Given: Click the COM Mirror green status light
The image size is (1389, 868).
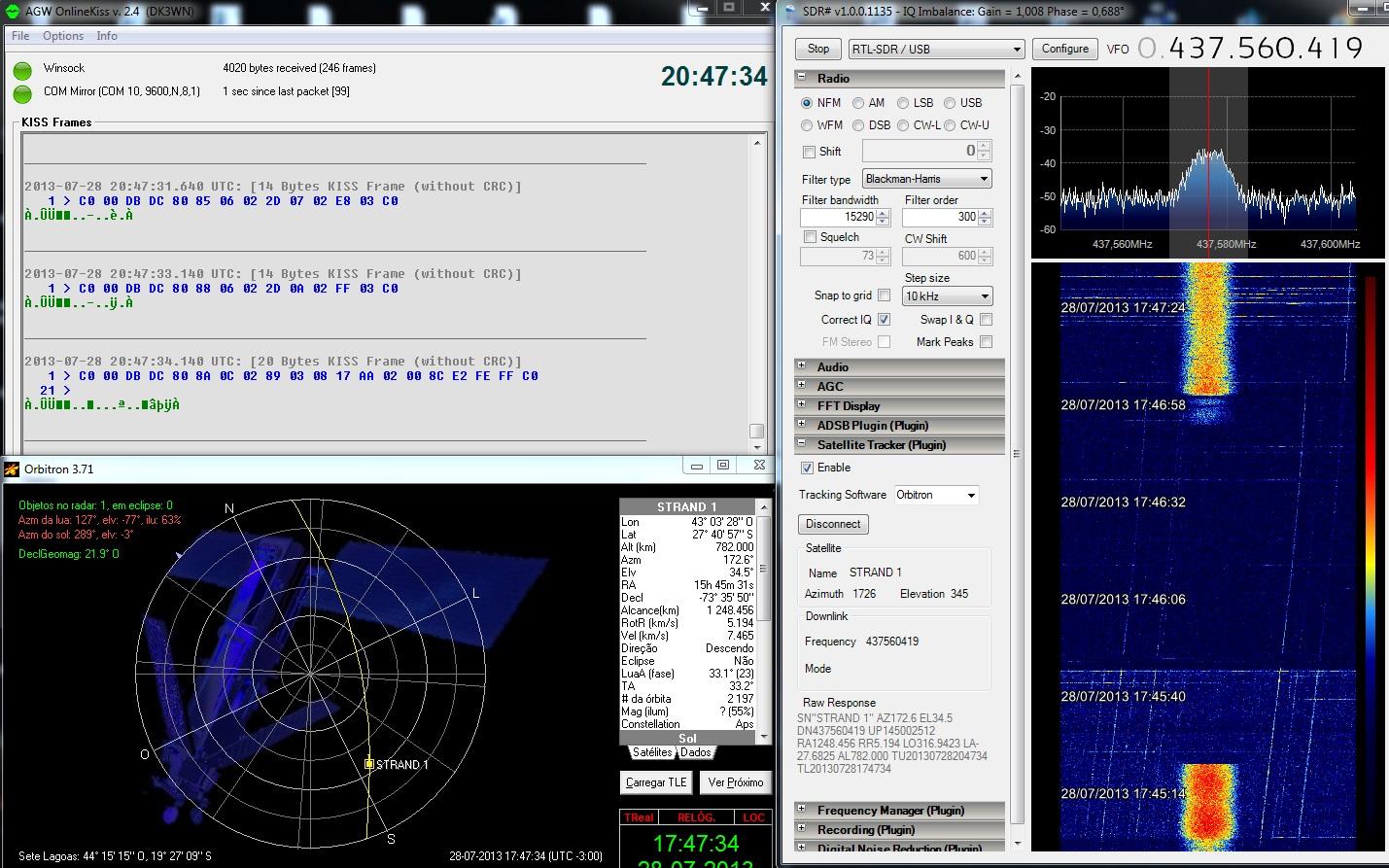Looking at the screenshot, I should click(x=22, y=93).
